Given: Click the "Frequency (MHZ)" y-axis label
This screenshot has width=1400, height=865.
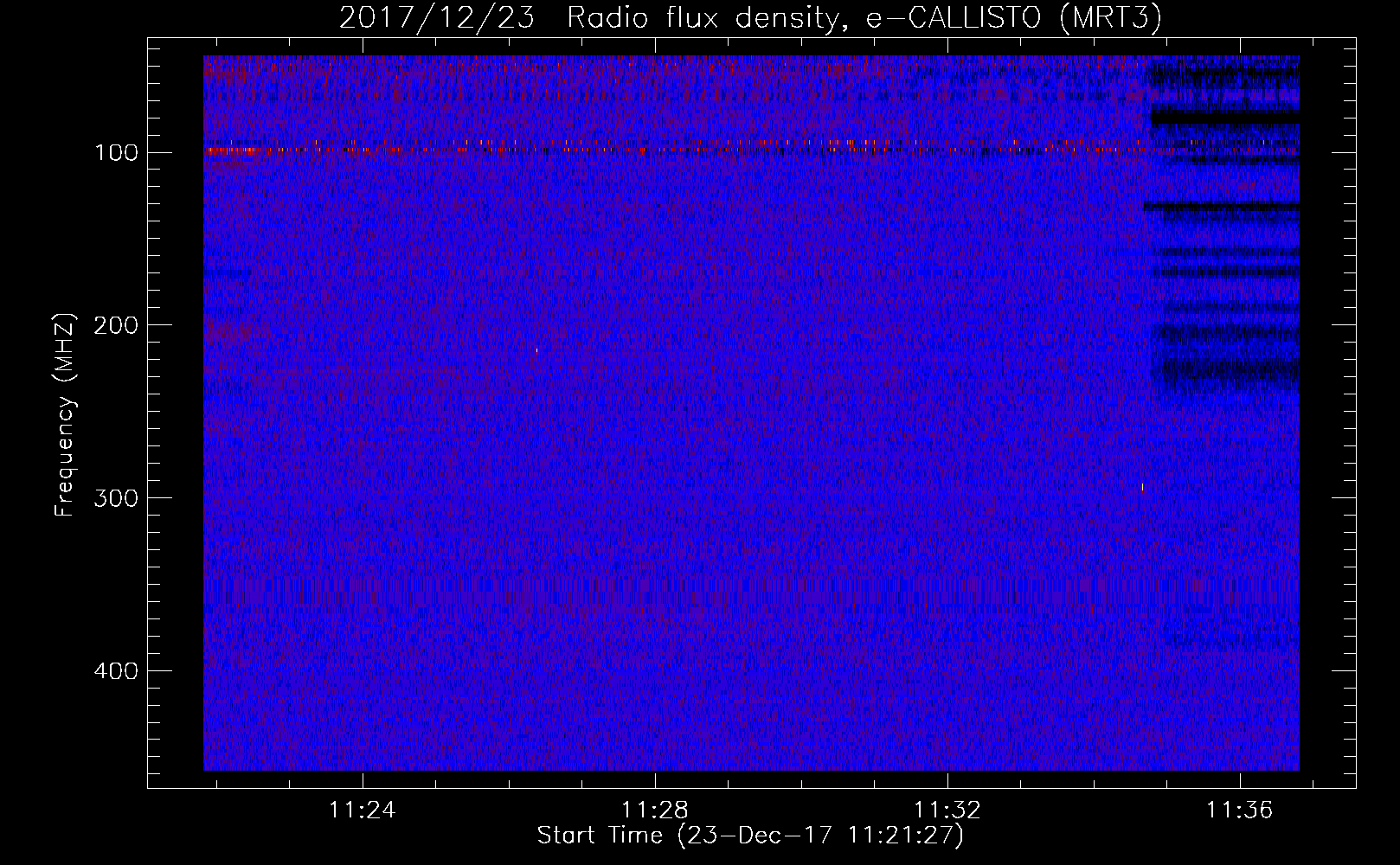Looking at the screenshot, I should pyautogui.click(x=65, y=415).
